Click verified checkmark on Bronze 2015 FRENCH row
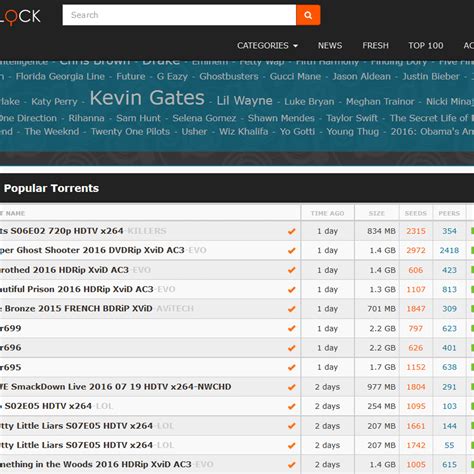 click(292, 309)
